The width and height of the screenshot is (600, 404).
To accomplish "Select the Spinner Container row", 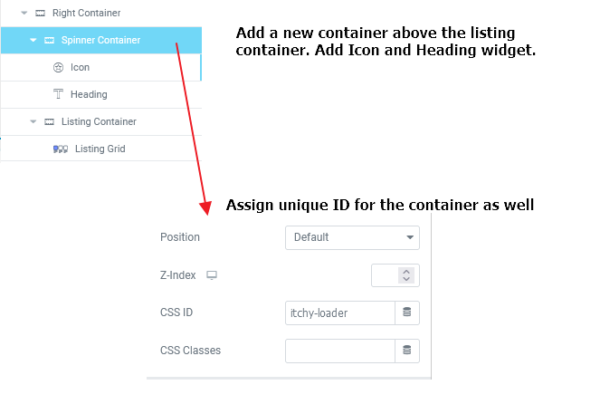I will 101,40.
